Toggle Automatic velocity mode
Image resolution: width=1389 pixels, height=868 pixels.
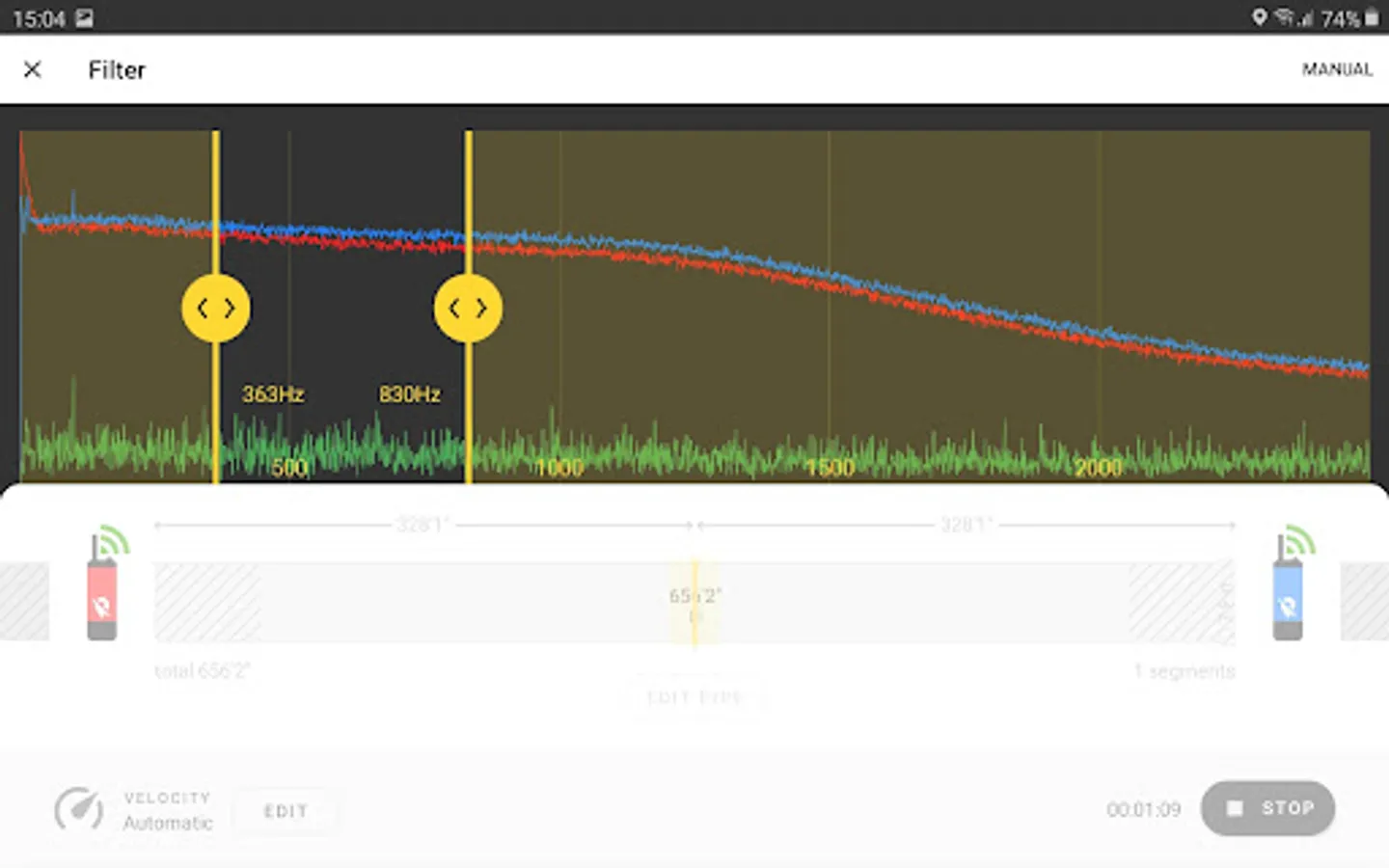coord(166,824)
